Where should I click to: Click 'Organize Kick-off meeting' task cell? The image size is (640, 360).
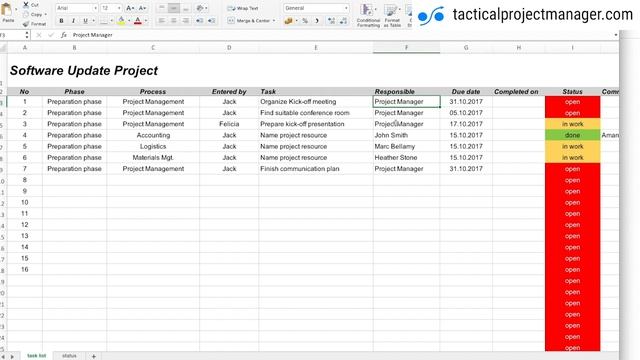point(316,102)
